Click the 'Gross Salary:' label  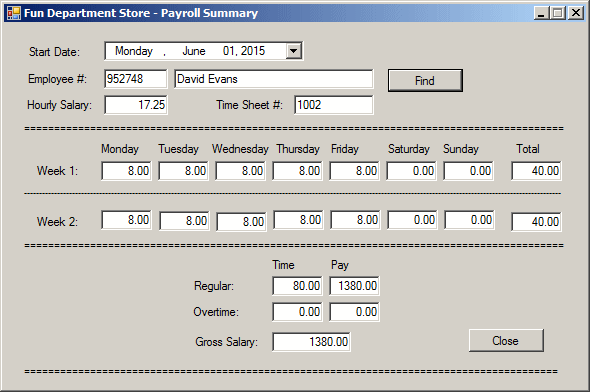point(227,342)
